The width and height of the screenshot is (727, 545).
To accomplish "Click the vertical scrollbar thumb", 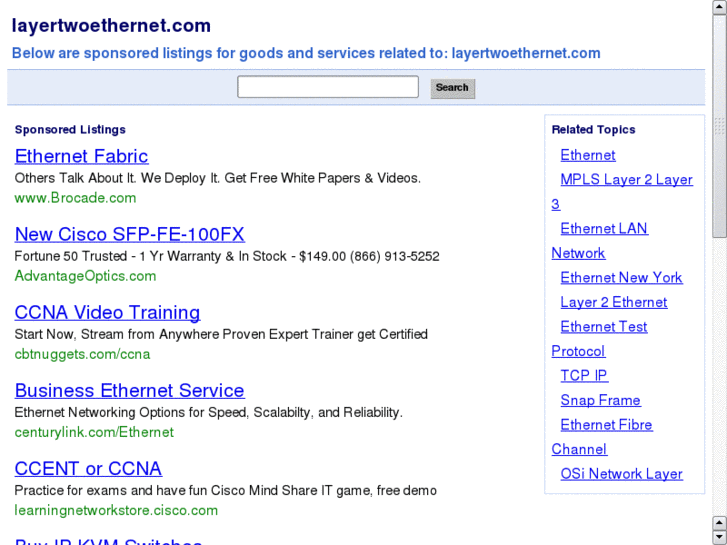I will point(720,126).
